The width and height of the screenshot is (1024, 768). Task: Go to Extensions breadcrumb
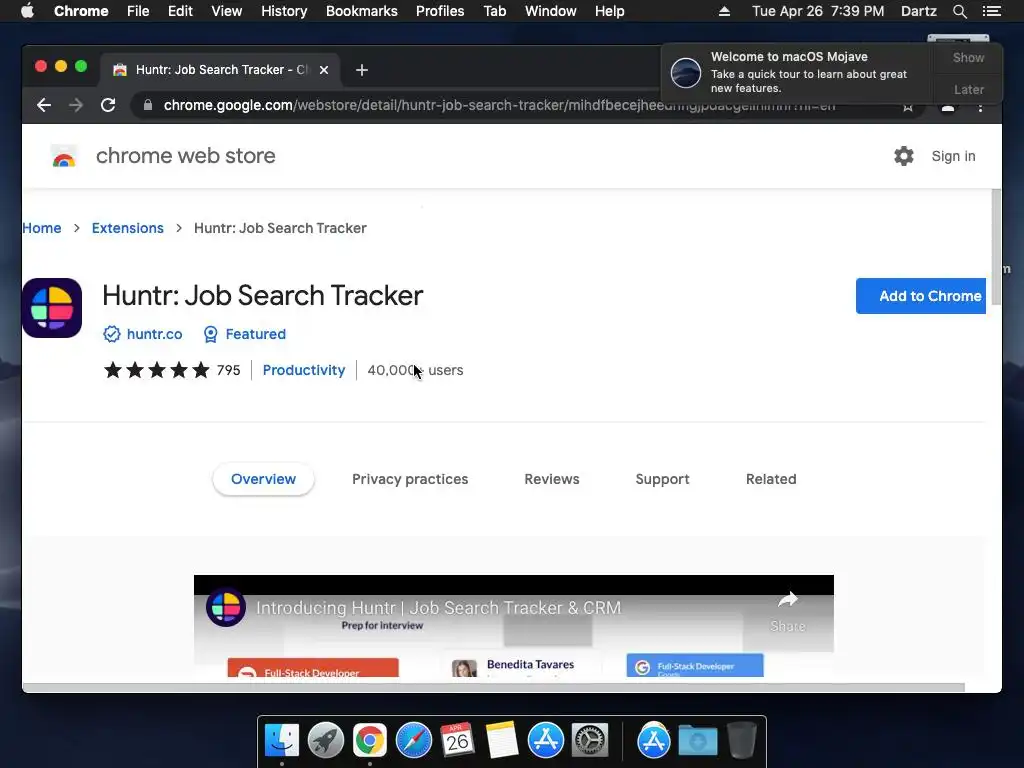127,228
